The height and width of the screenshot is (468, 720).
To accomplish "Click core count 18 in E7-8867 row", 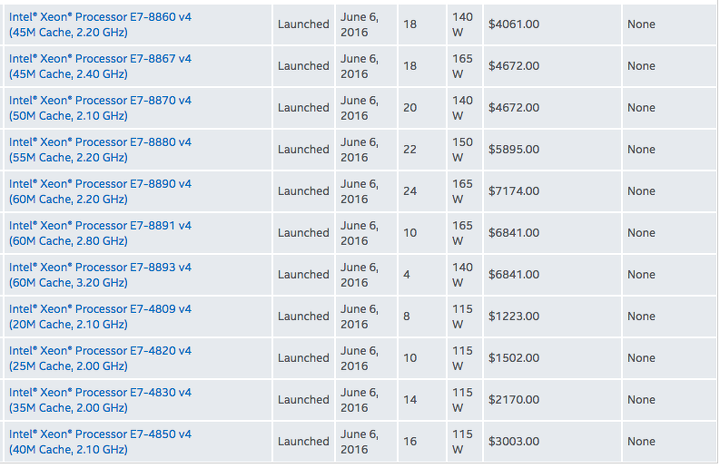I will pyautogui.click(x=410, y=66).
